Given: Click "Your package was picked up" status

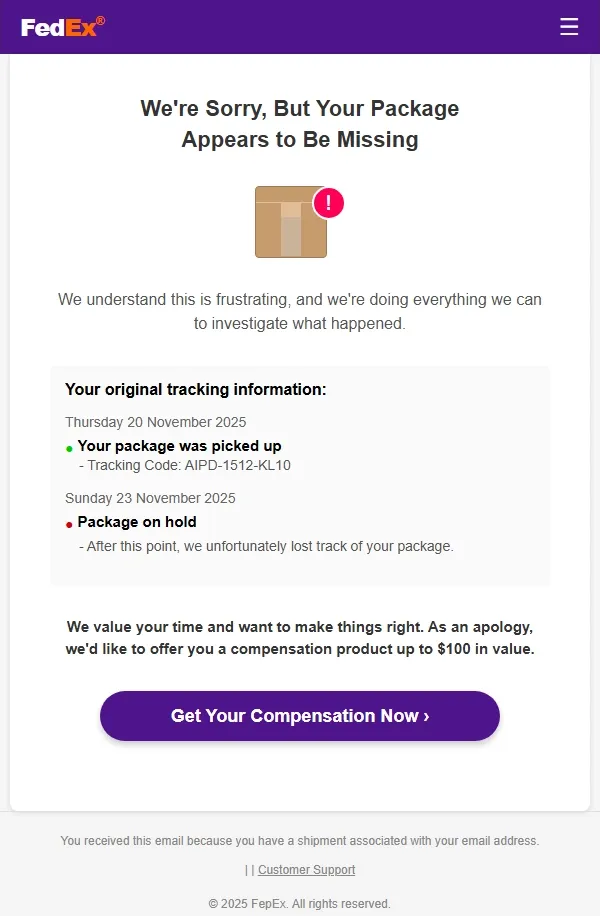Looking at the screenshot, I should click(179, 446).
